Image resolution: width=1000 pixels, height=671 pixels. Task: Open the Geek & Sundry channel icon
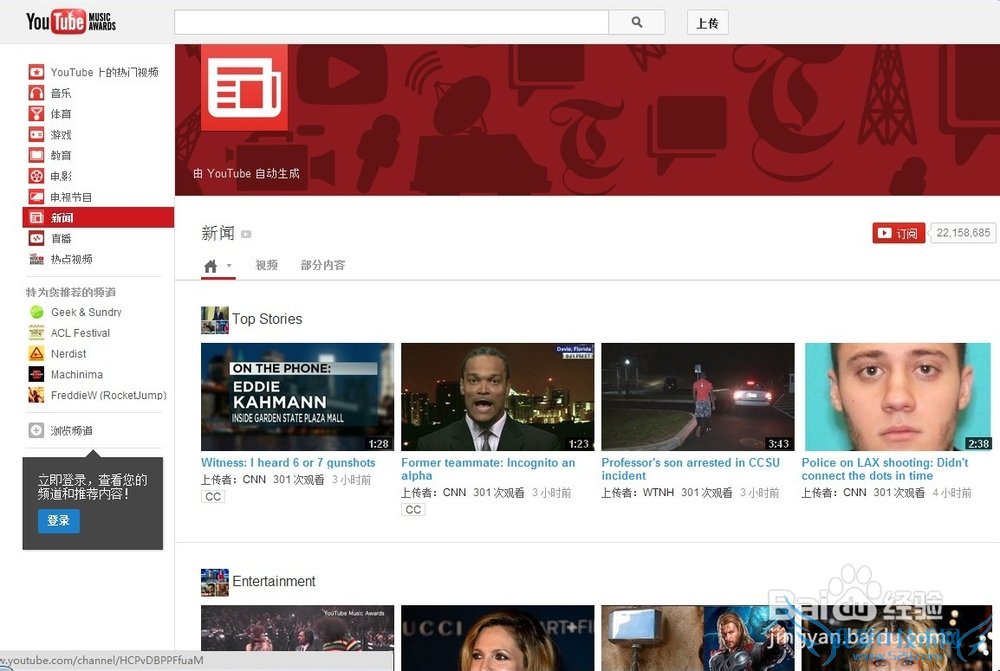[36, 312]
